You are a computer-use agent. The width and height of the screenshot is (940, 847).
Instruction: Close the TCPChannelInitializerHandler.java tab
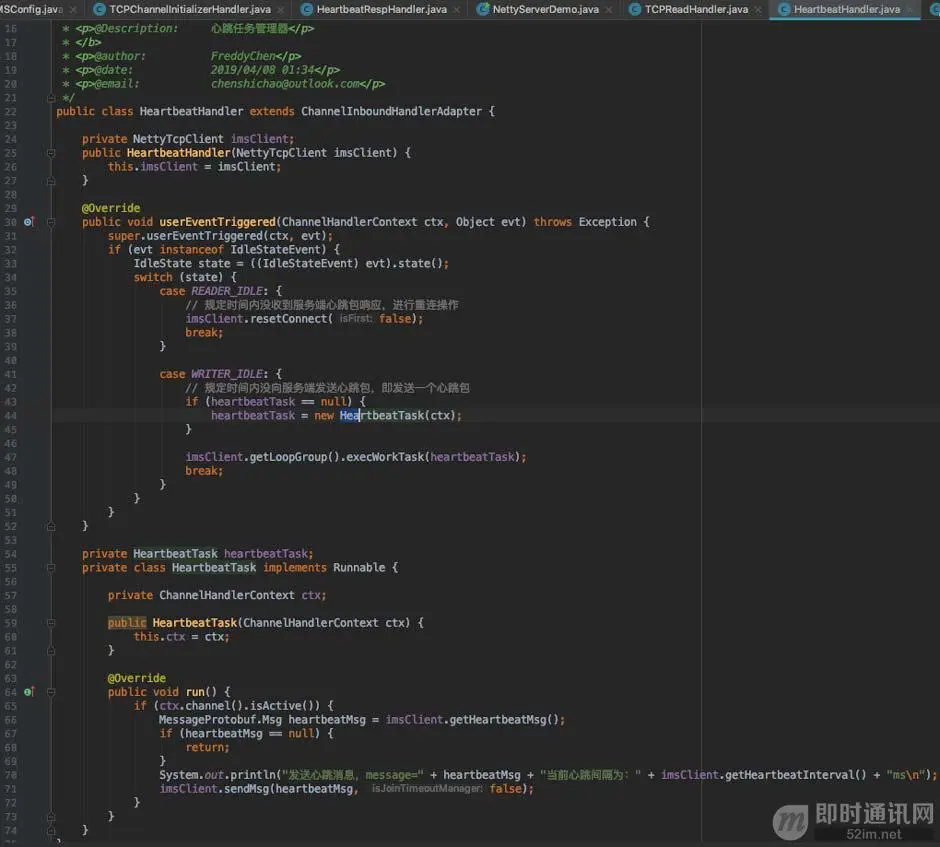pyautogui.click(x=280, y=10)
